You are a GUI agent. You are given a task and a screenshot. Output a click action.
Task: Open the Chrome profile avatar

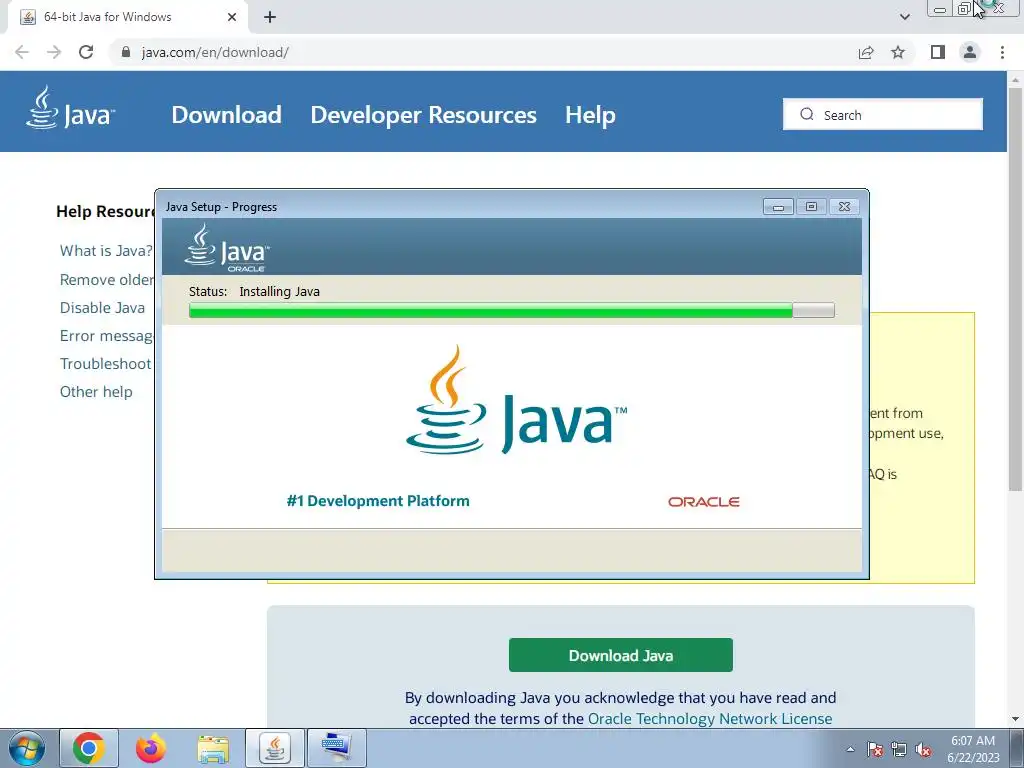point(970,52)
